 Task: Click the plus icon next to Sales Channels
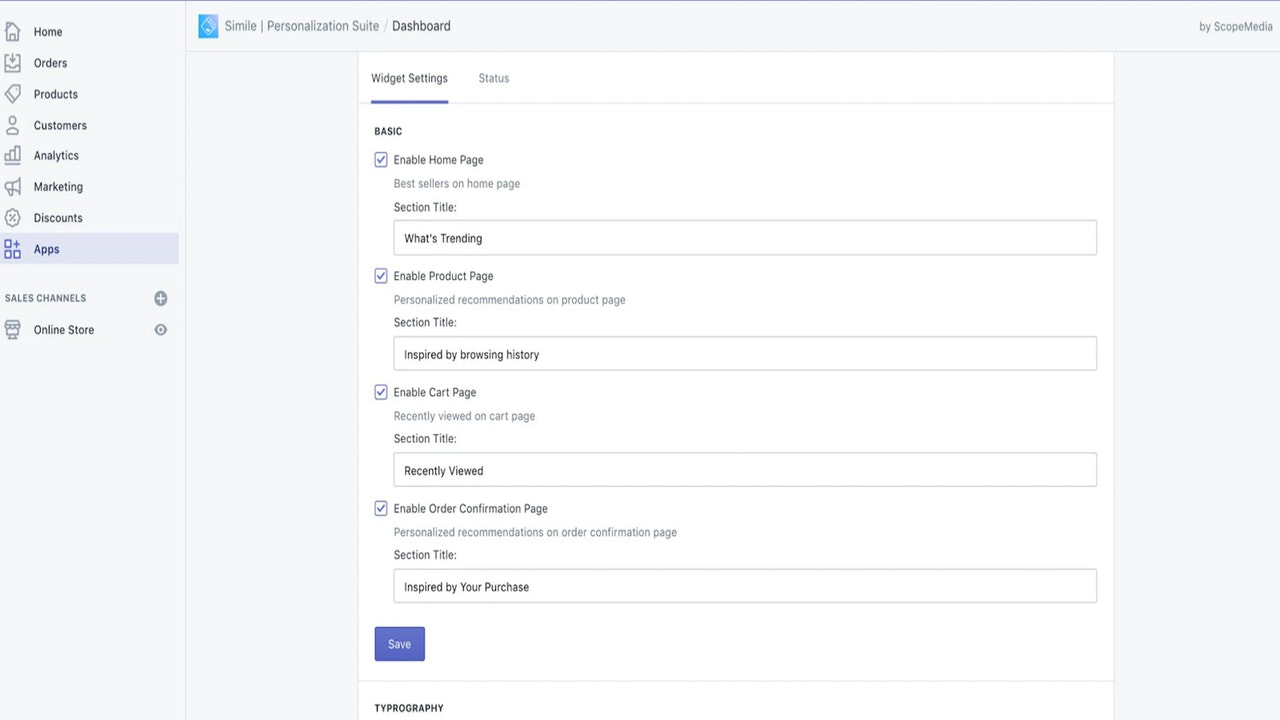pyautogui.click(x=161, y=297)
